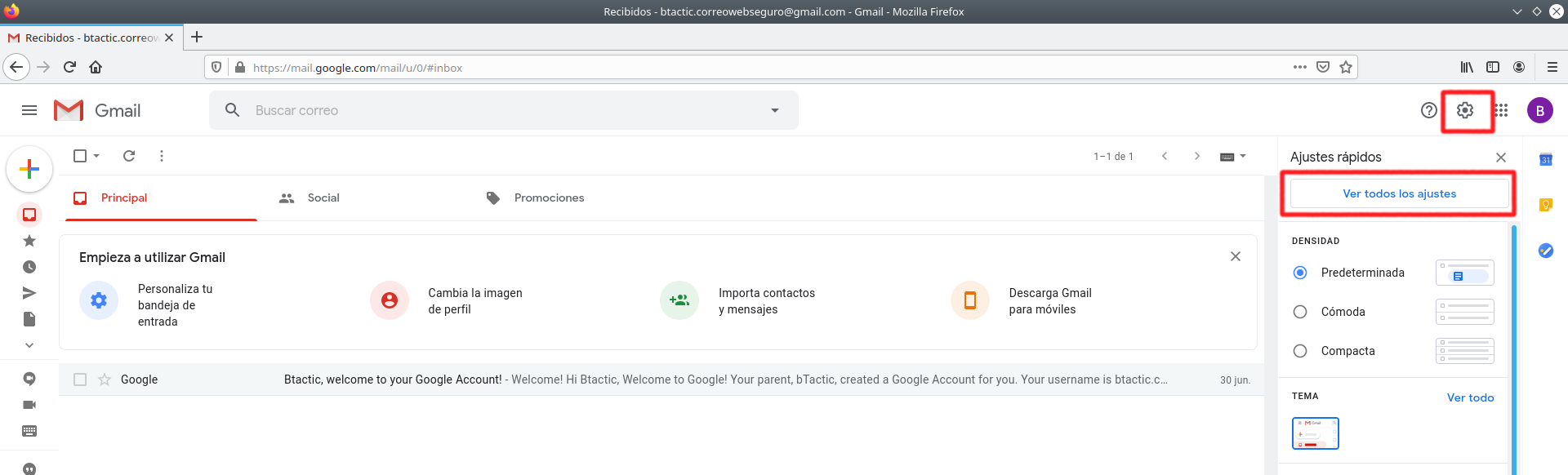Select the Cómoda density option

tap(1300, 312)
